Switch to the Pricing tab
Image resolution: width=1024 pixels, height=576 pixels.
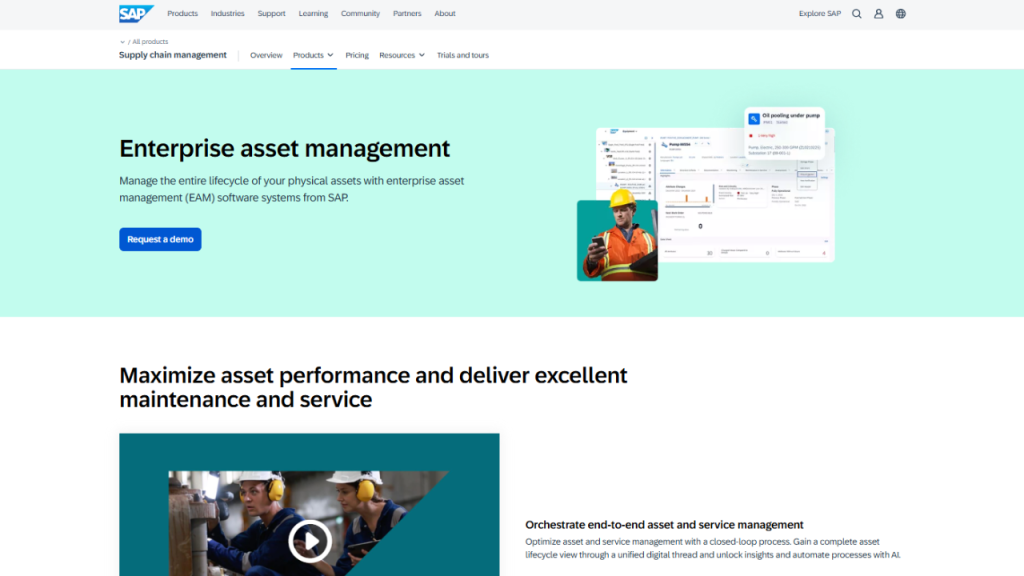pos(357,55)
